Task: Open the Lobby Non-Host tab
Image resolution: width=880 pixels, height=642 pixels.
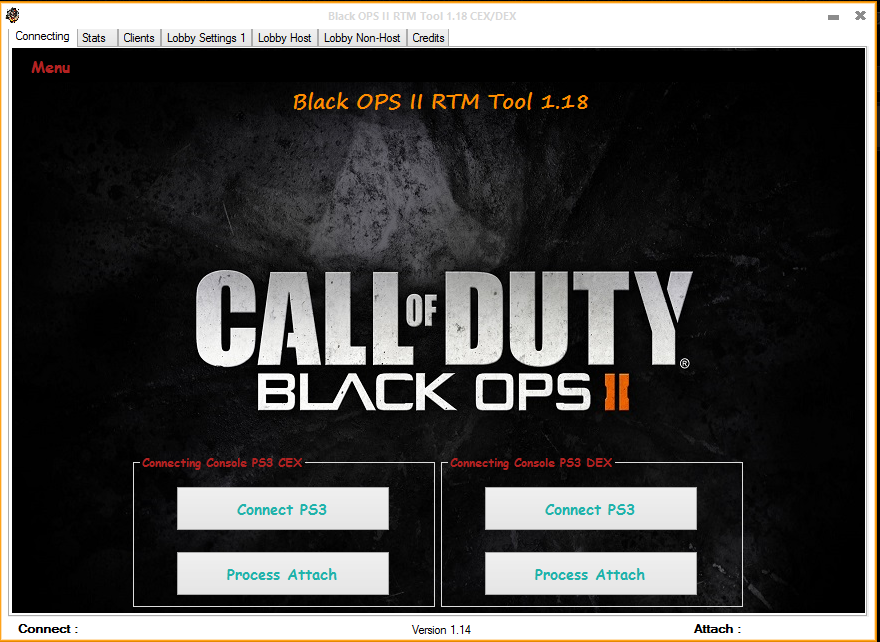Action: pyautogui.click(x=362, y=38)
